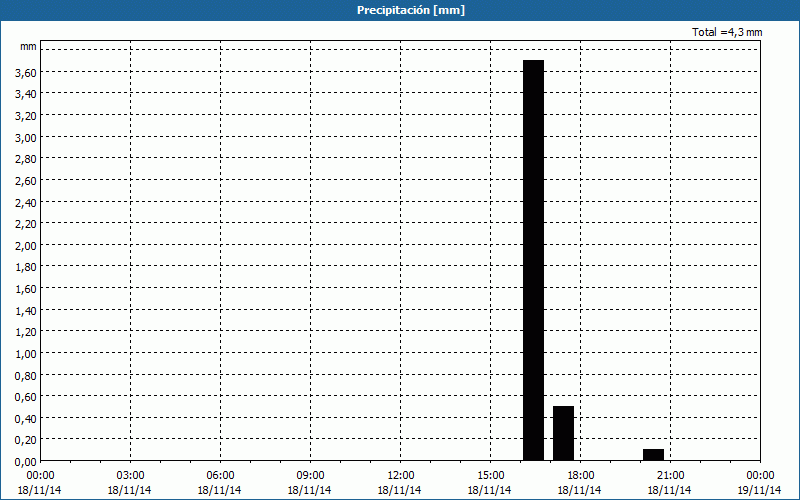Click the '1,20' y-axis value
The width and height of the screenshot is (800, 500).
26,332
